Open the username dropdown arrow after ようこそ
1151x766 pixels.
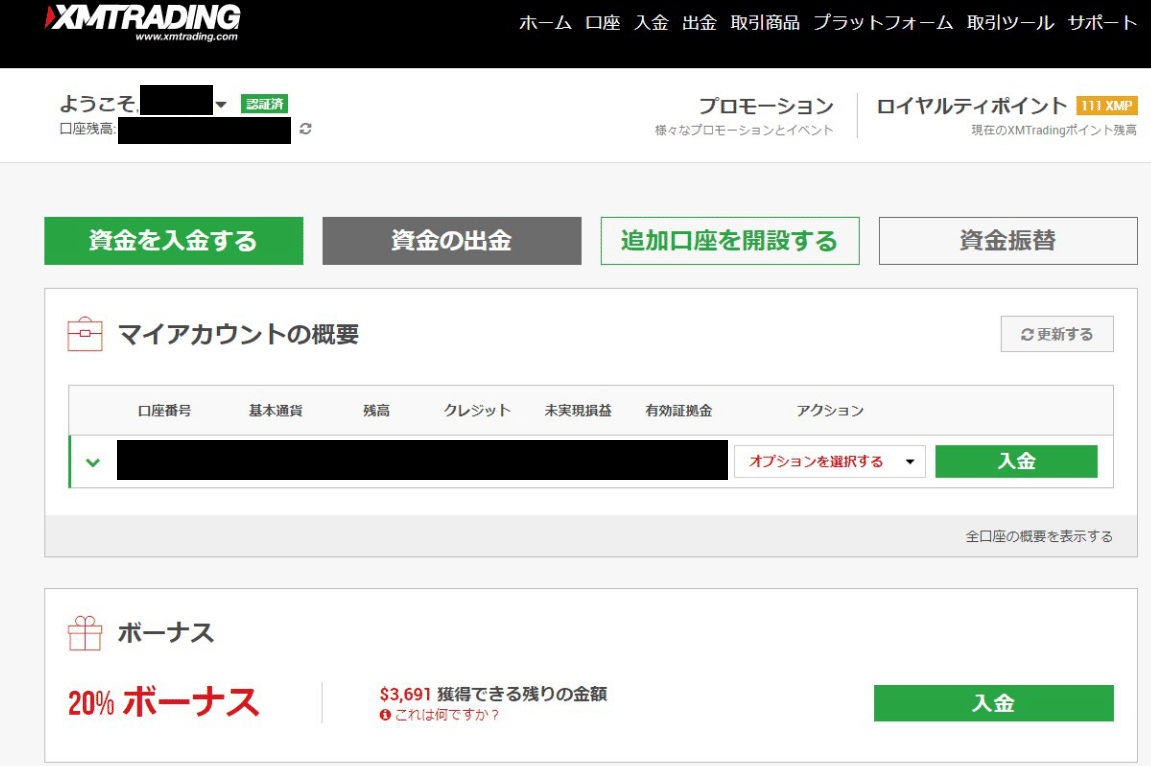(221, 105)
